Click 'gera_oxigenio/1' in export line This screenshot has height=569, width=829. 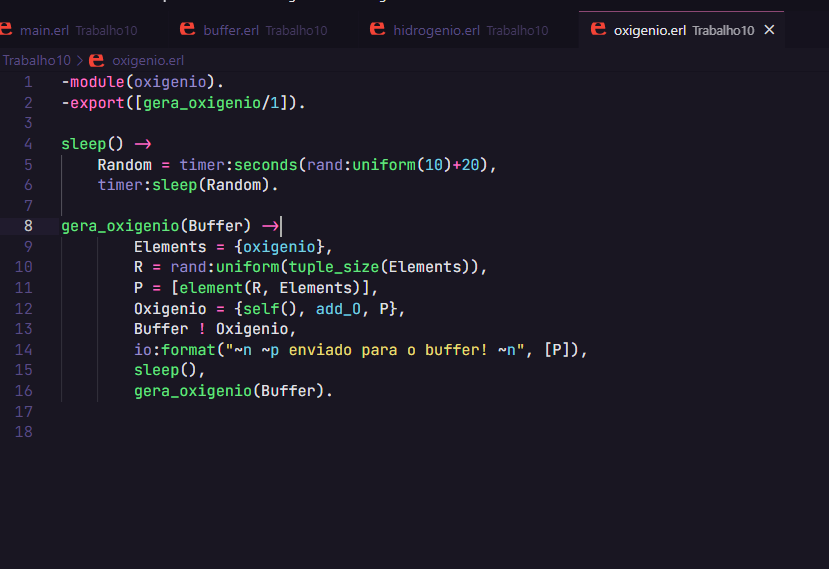pyautogui.click(x=211, y=103)
